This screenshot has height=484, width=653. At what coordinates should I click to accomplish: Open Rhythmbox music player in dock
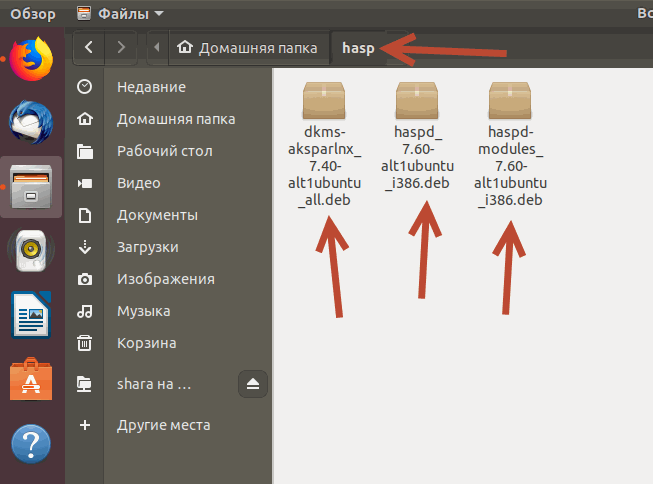click(x=32, y=251)
